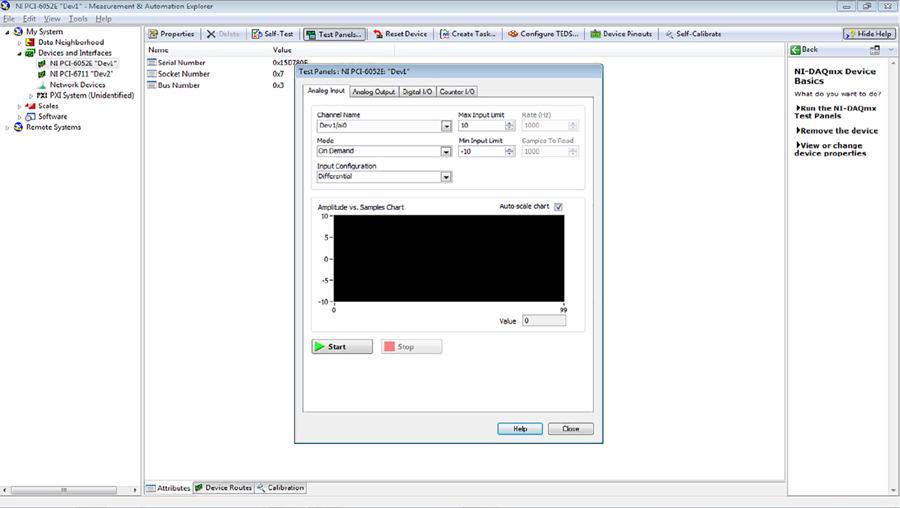Click Reset Device in toolbar
900x508 pixels.
click(x=400, y=34)
